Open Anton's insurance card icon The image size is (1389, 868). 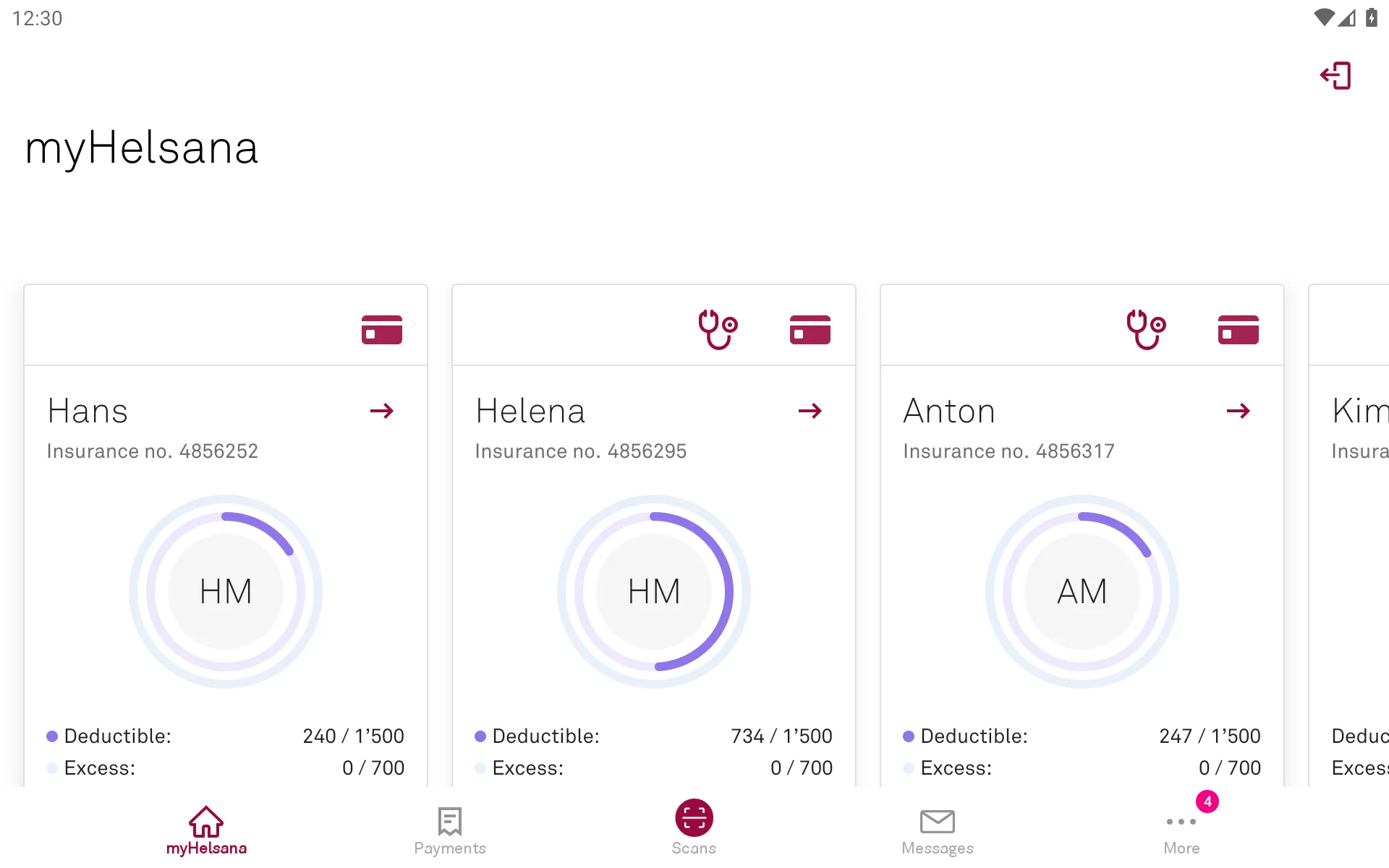tap(1239, 330)
